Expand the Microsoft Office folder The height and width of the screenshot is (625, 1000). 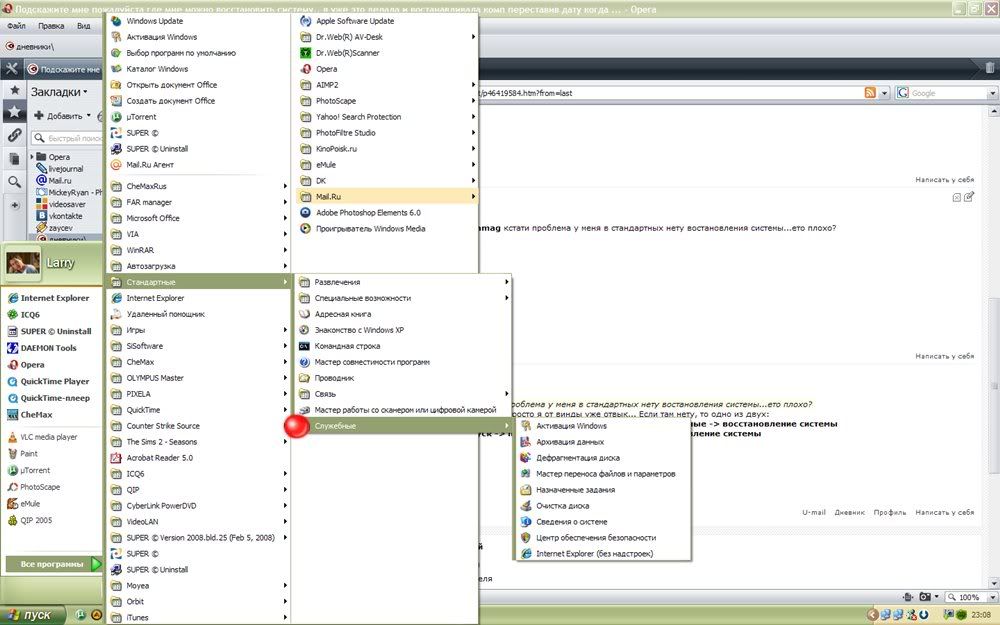(152, 218)
